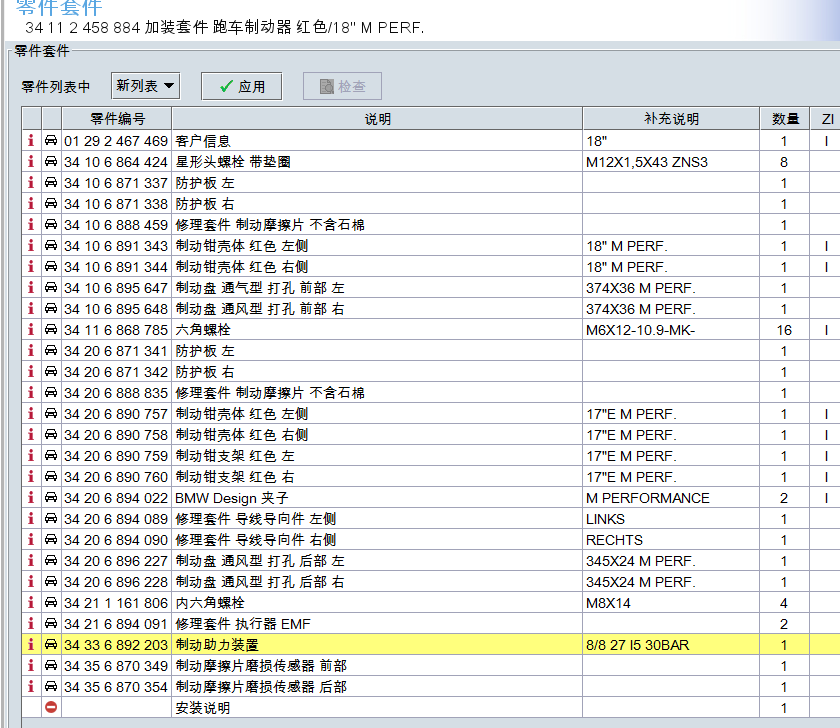Click the 检查 button
Screen dimensions: 840x728
(x=342, y=87)
